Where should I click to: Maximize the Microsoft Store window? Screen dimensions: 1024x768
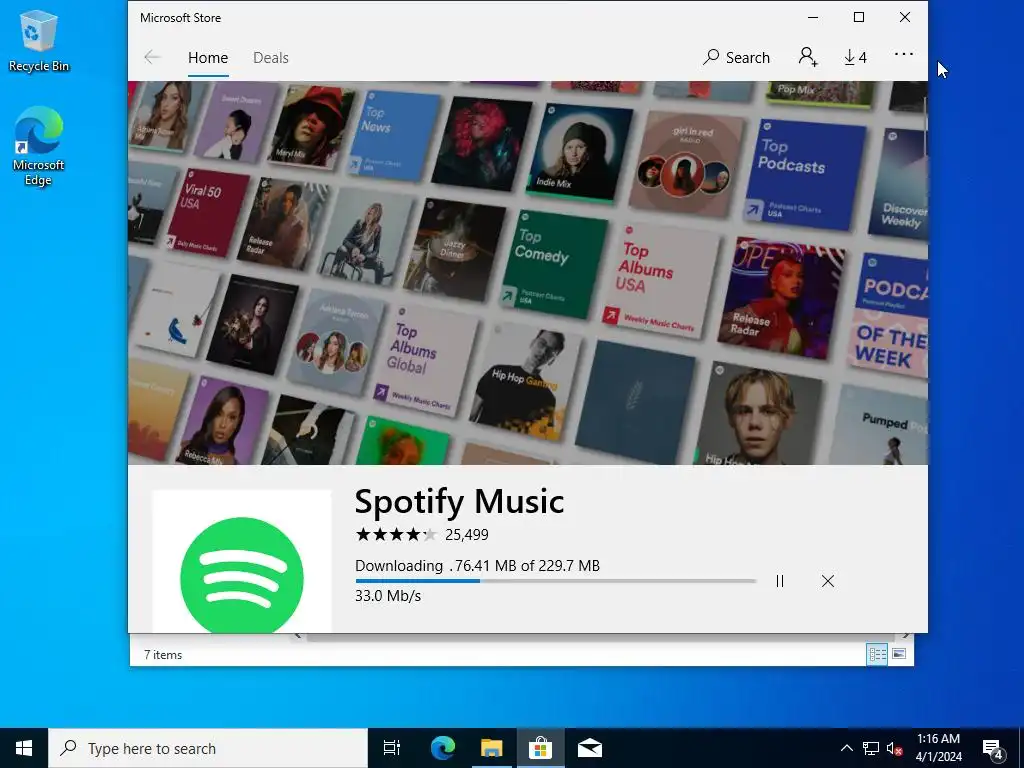[x=859, y=18]
